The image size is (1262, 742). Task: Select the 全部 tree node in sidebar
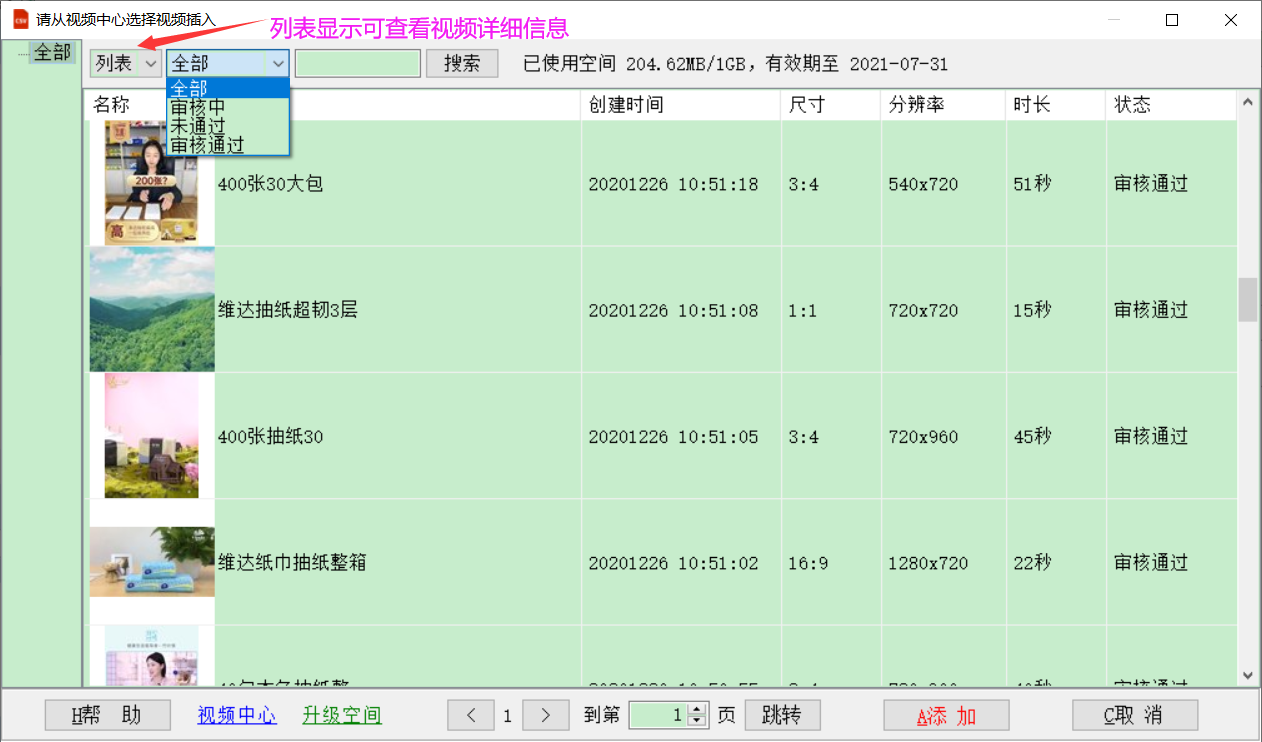pyautogui.click(x=53, y=52)
